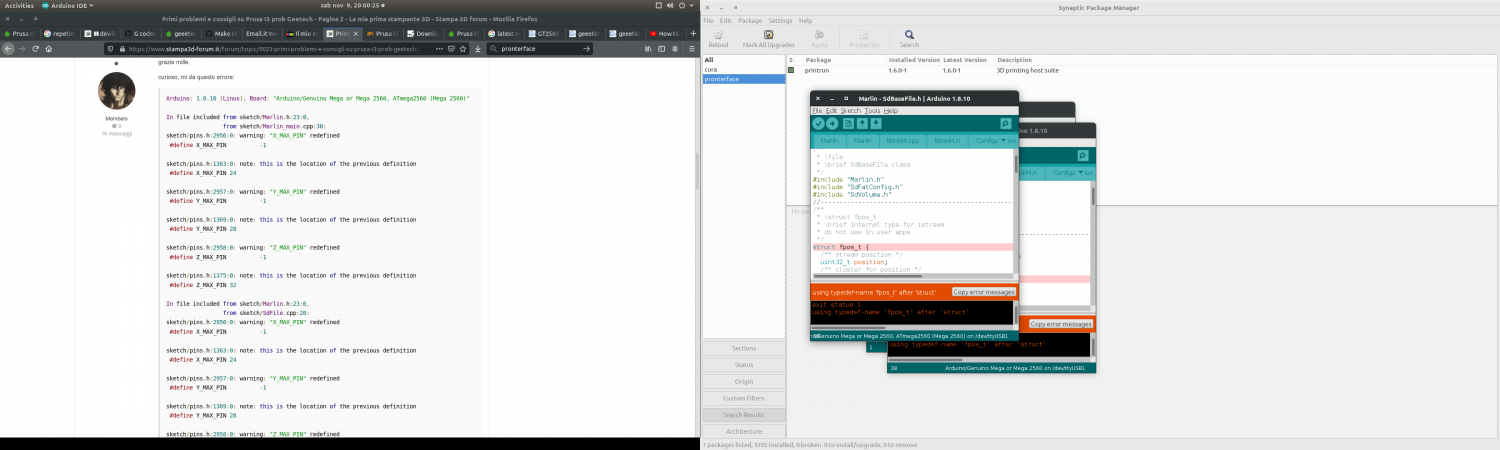Copy error messages in rear Arduino window

(x=1061, y=324)
